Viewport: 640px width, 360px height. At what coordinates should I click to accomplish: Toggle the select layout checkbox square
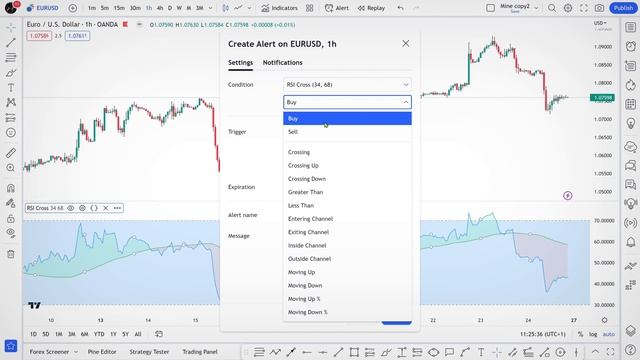coord(491,8)
